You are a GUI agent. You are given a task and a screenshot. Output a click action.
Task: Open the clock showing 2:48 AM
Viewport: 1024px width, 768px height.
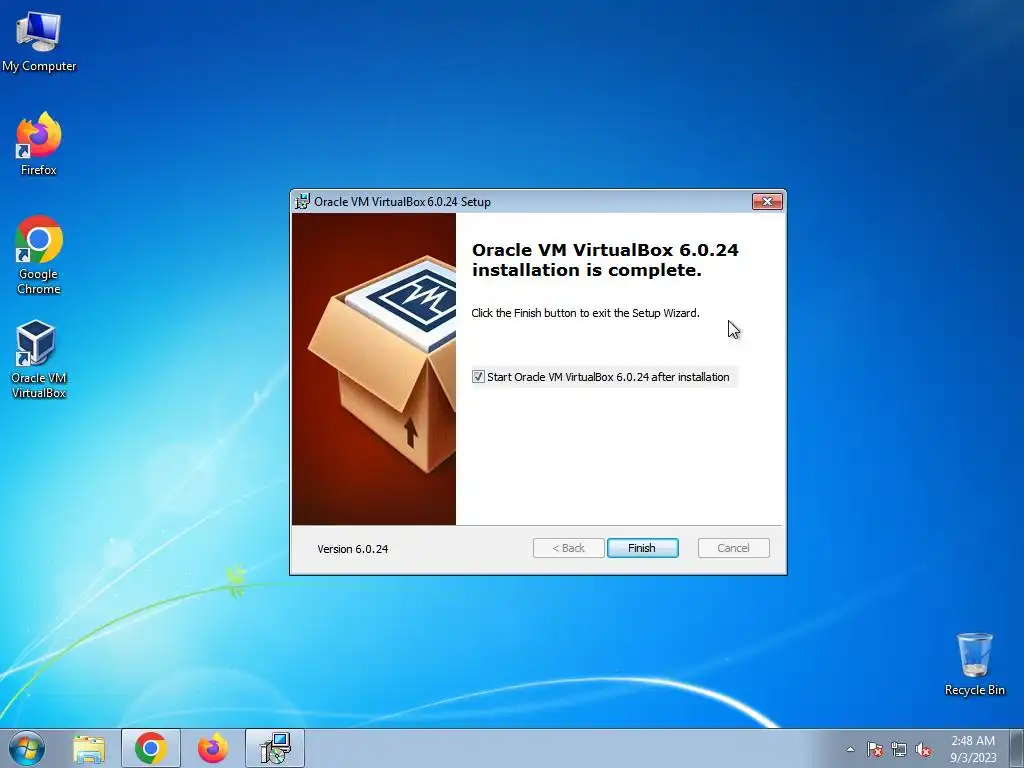[x=973, y=749]
